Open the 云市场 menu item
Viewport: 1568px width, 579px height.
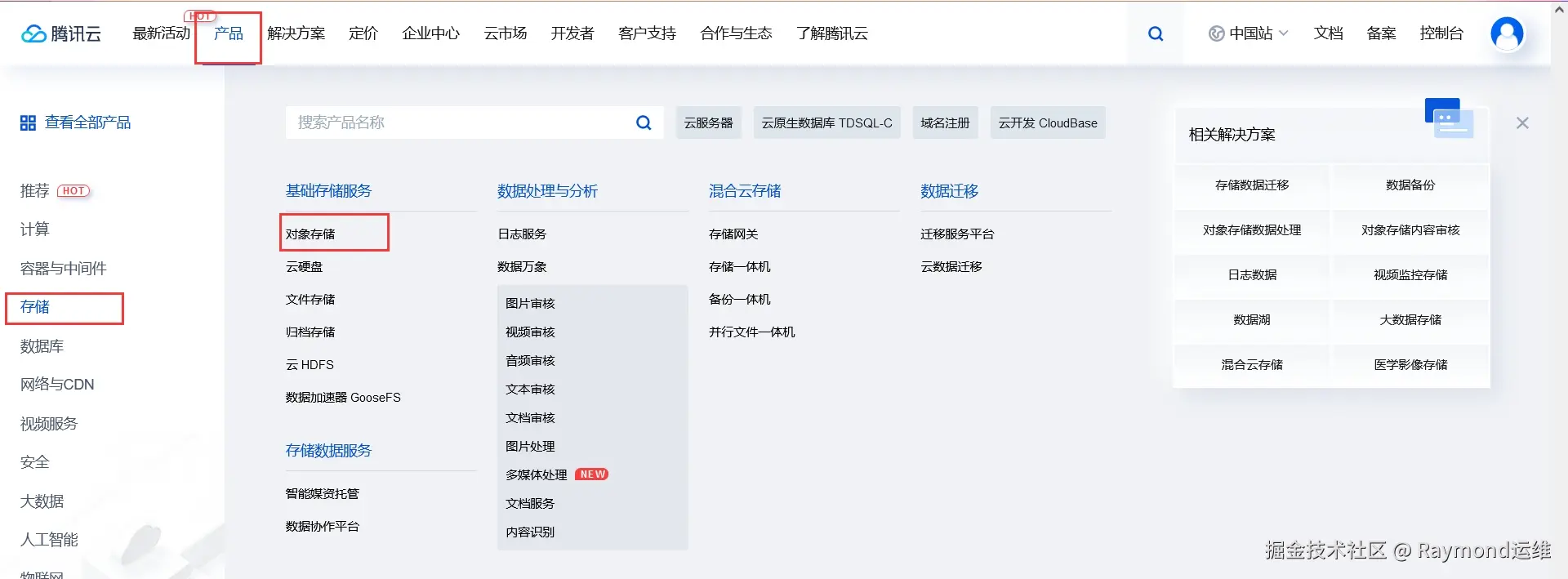point(506,33)
